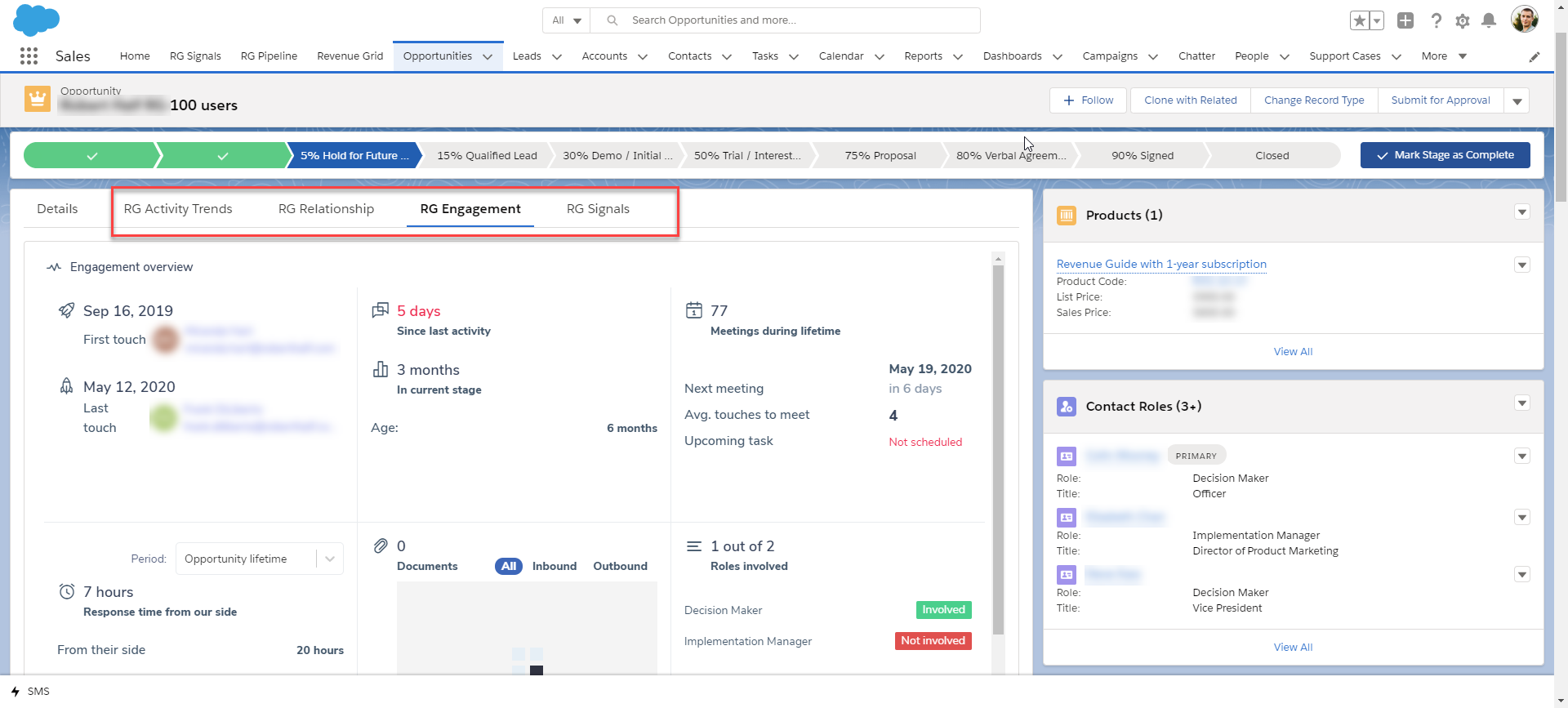Viewport: 1568px width, 708px height.
Task: Expand the Opportunities tab dropdown chevron
Action: point(488,56)
